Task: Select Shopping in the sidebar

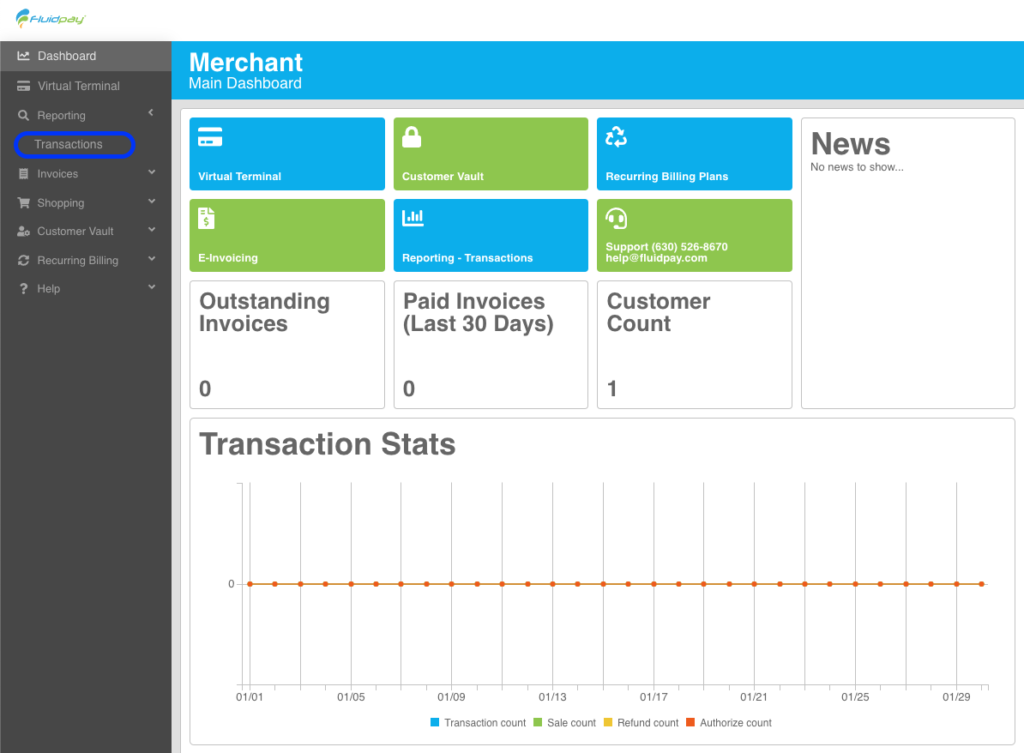Action: [86, 202]
